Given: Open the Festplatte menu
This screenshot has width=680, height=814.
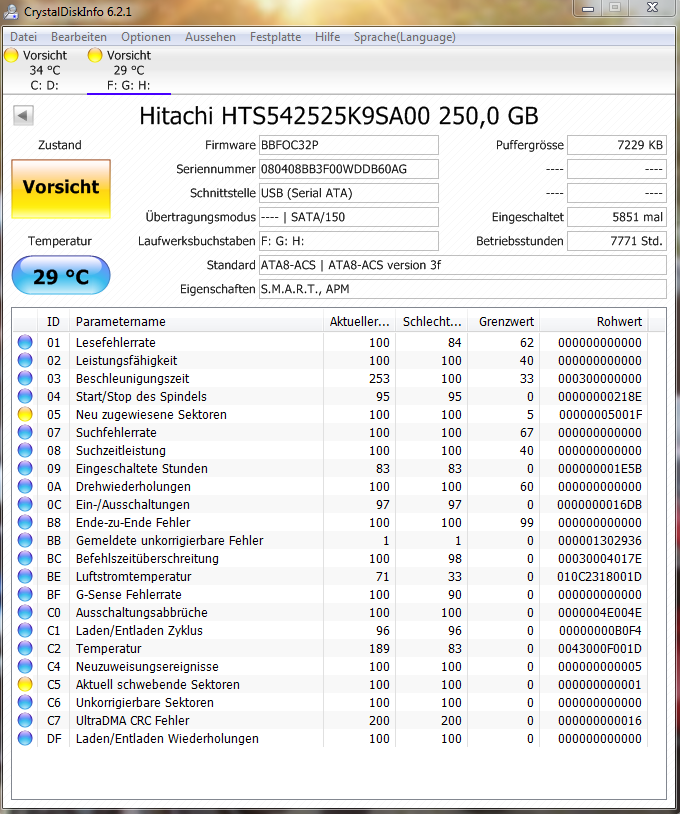Looking at the screenshot, I should pyautogui.click(x=275, y=37).
